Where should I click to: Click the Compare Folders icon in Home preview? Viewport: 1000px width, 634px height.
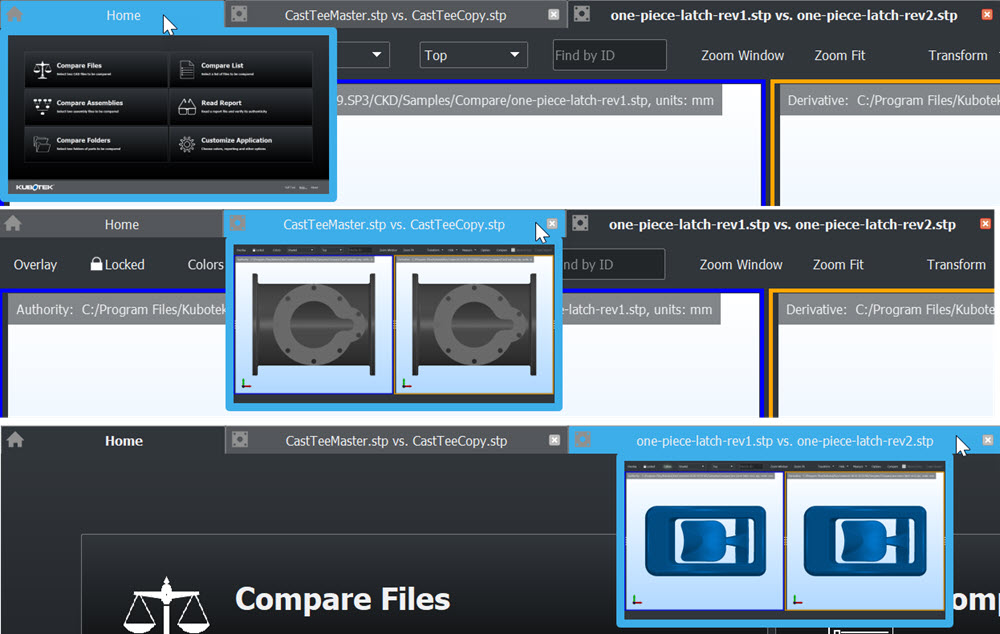tap(42, 144)
